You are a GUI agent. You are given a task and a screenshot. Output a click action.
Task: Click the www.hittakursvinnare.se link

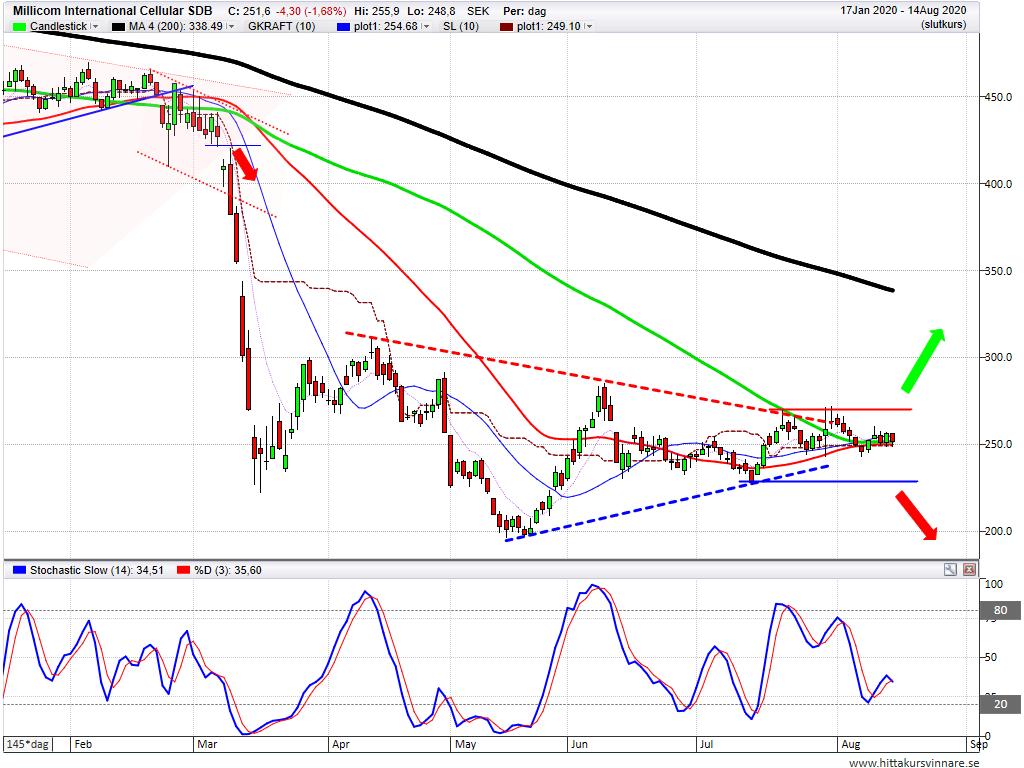(914, 762)
